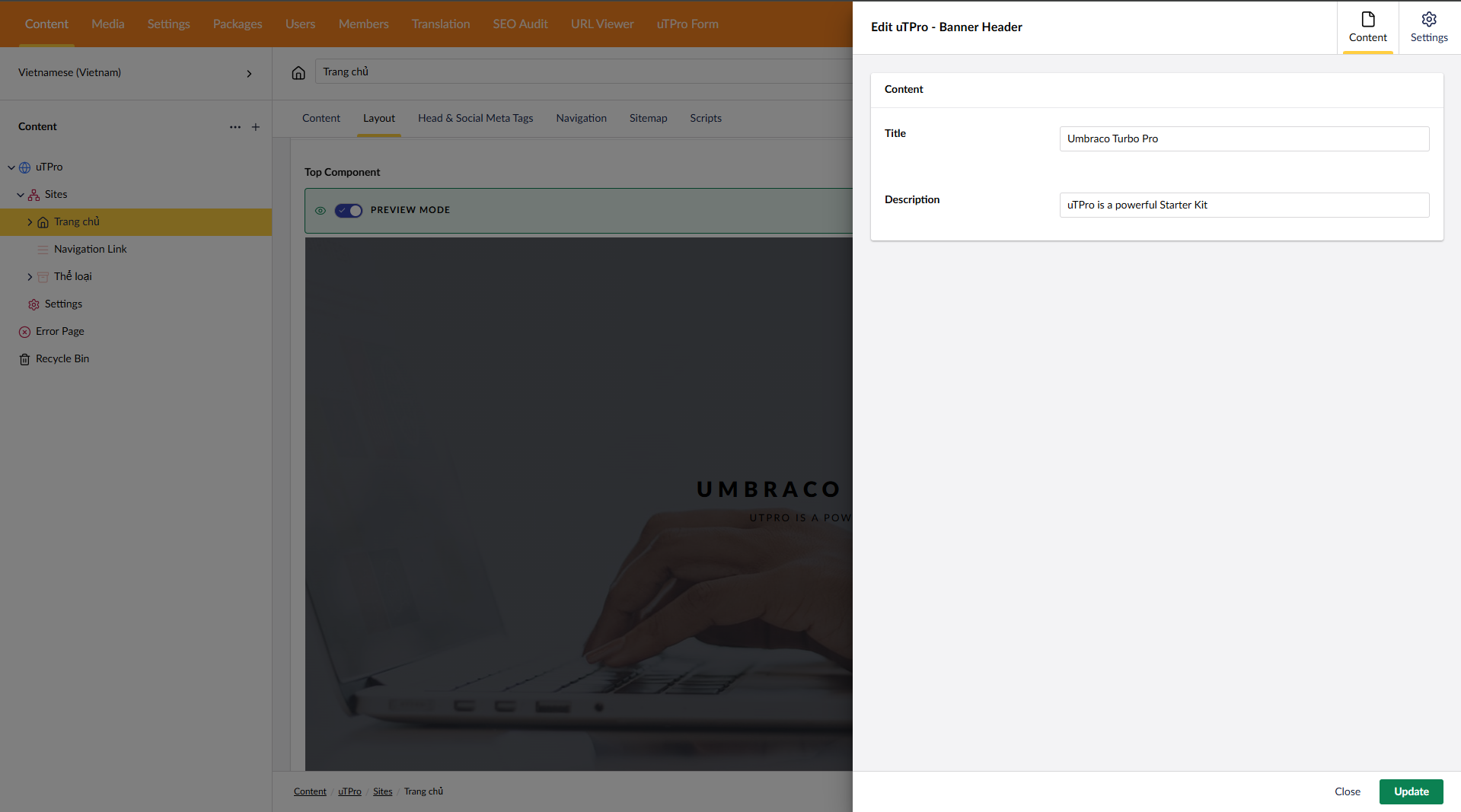Click the Thể loại box icon
The width and height of the screenshot is (1461, 812).
click(43, 277)
